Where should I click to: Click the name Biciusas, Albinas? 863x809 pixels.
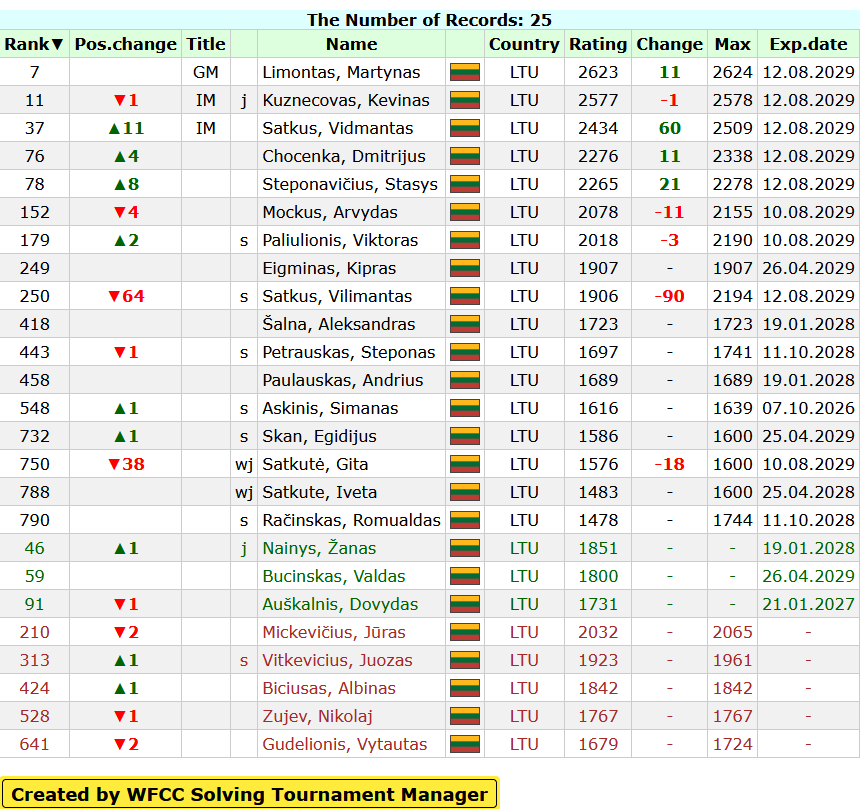[x=329, y=688]
